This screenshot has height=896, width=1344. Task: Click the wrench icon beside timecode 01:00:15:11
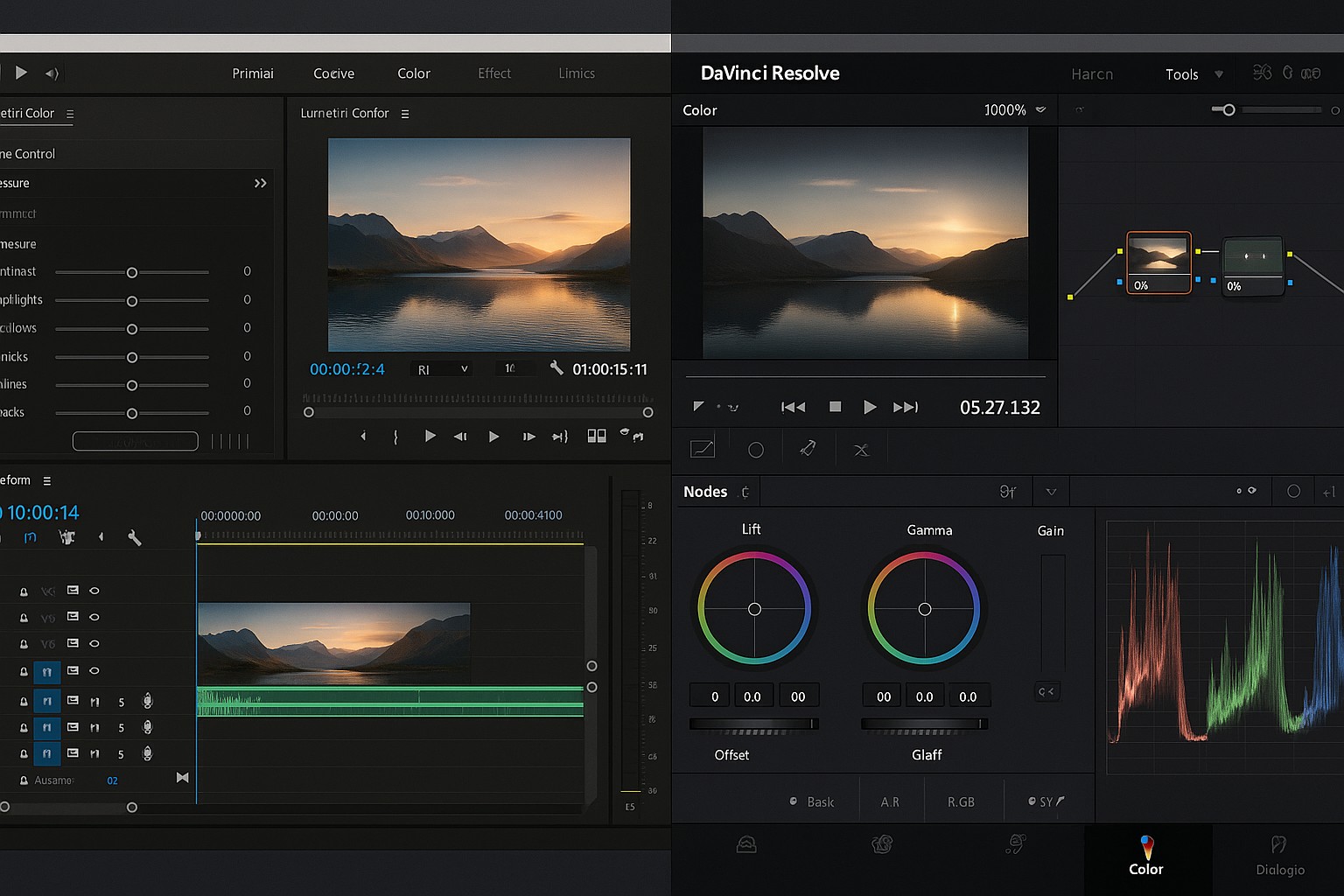click(556, 368)
